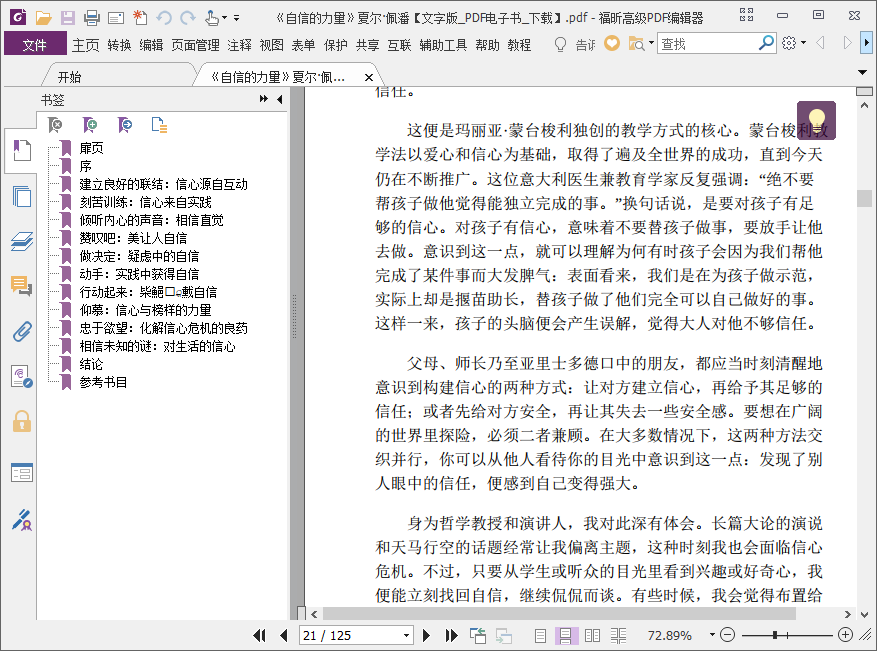Screen dimensions: 877x651
Task: Open the 视图 tab
Action: [271, 45]
